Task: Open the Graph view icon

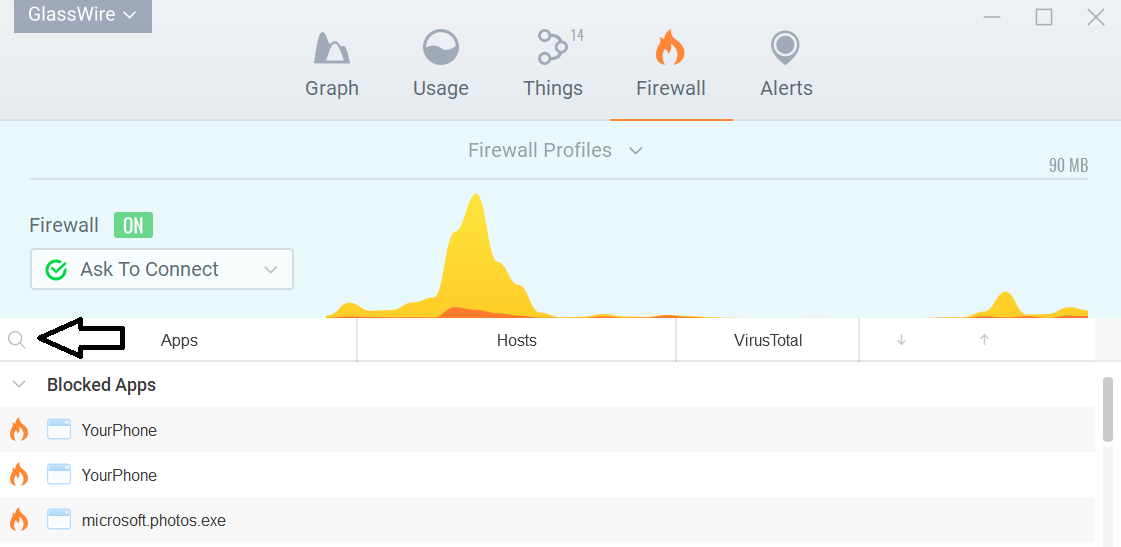Action: pyautogui.click(x=332, y=48)
